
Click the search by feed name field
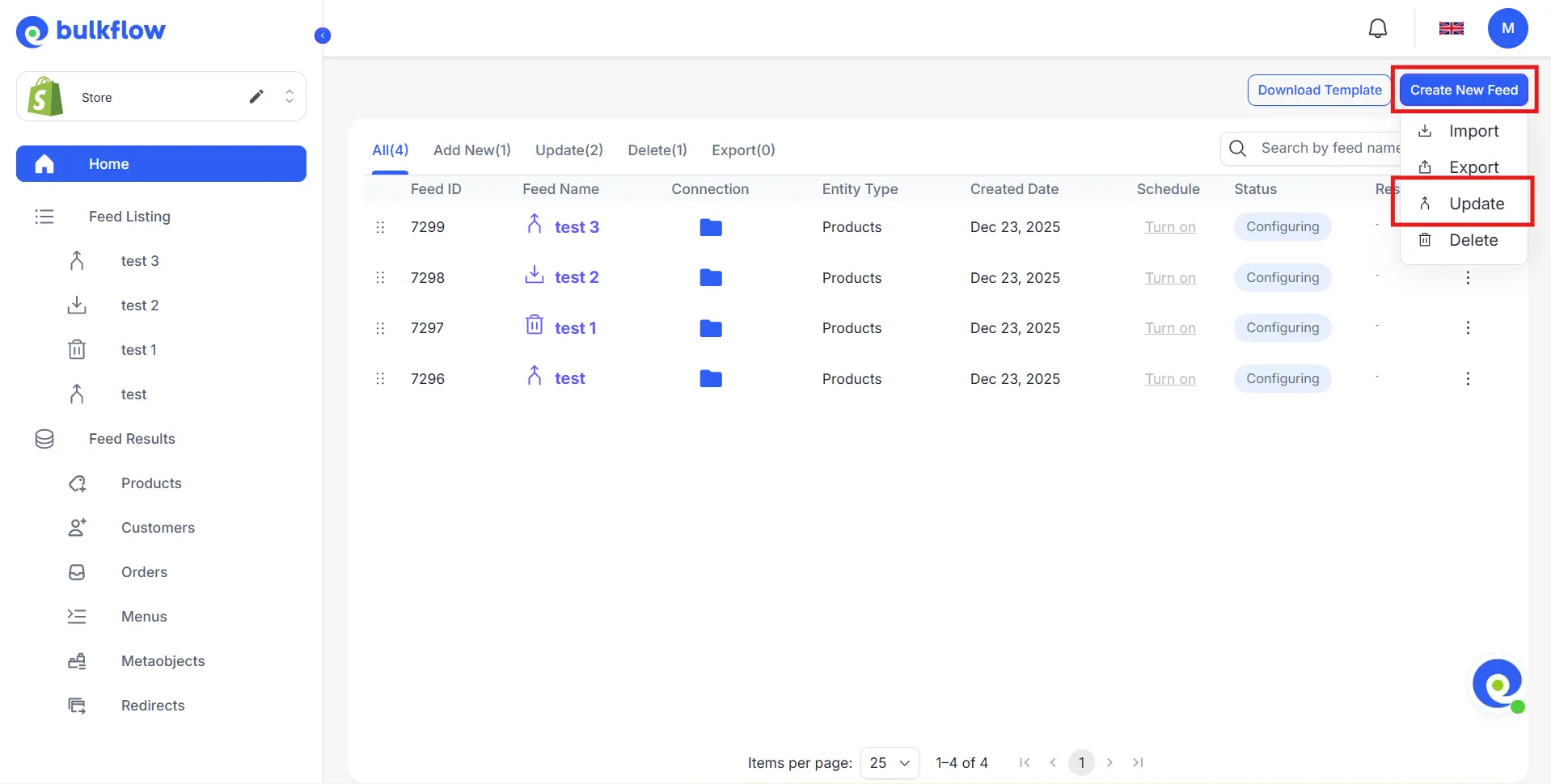pyautogui.click(x=1334, y=148)
